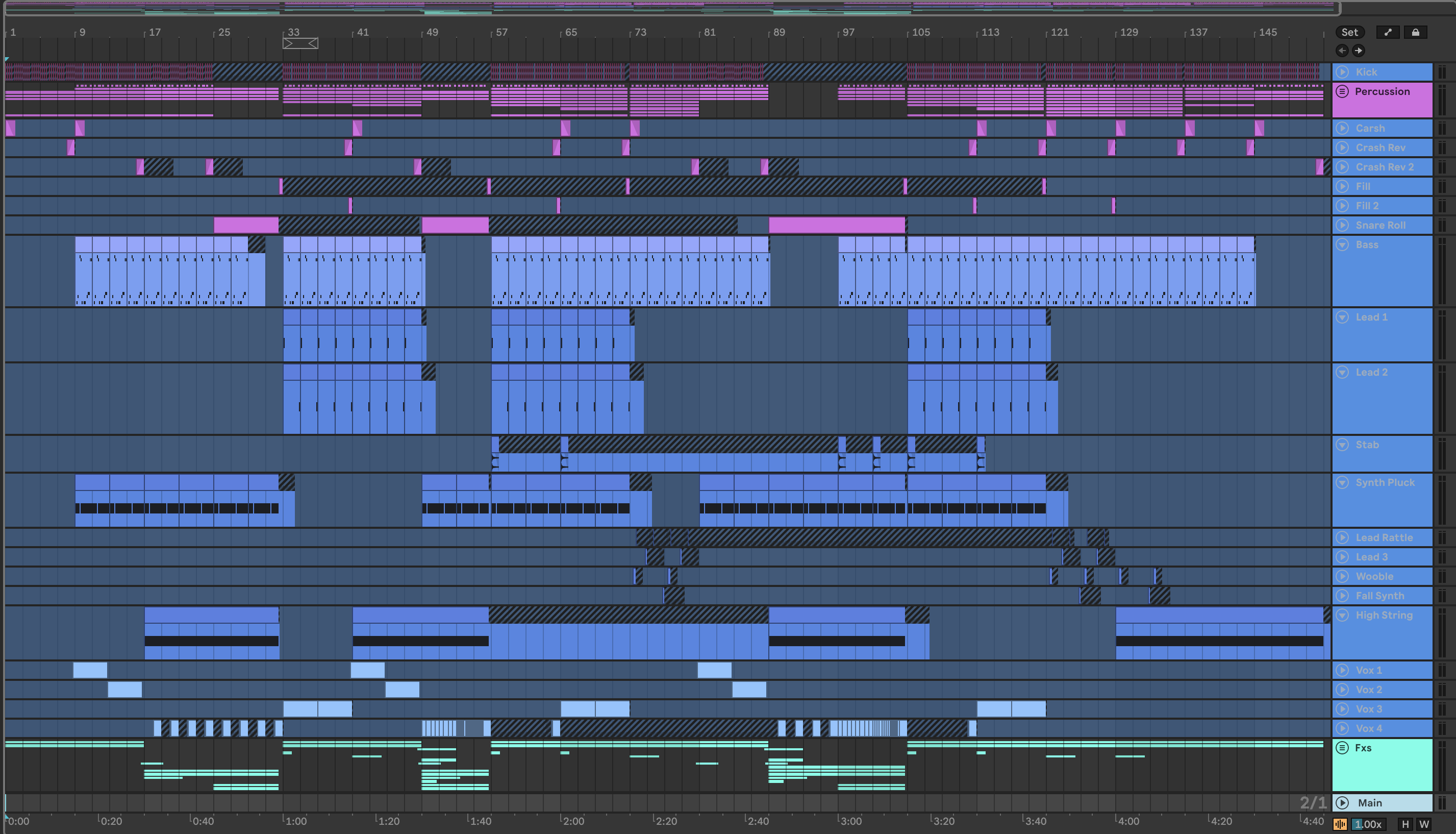This screenshot has width=1456, height=834.
Task: Click the lock envelopes icon
Action: tap(1415, 32)
